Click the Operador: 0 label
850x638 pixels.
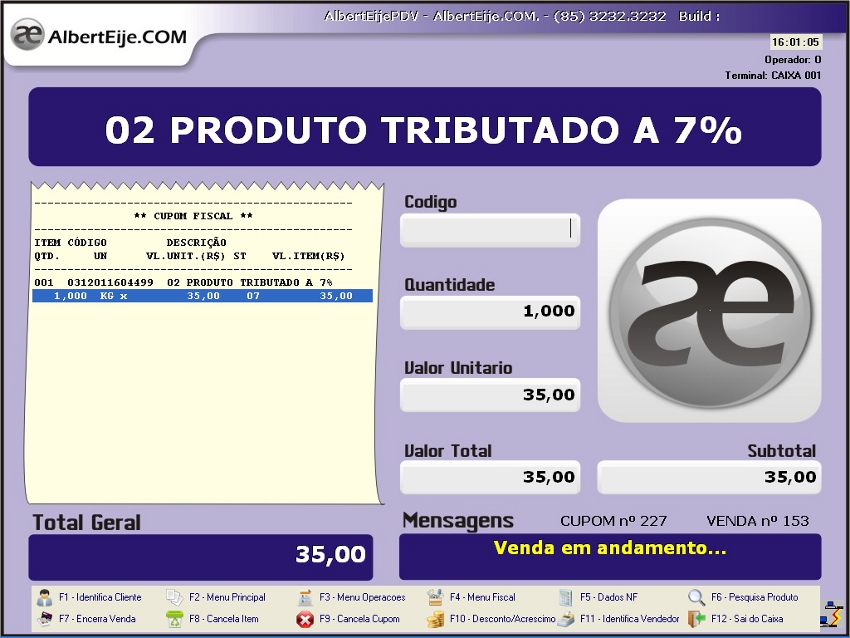pyautogui.click(x=793, y=60)
